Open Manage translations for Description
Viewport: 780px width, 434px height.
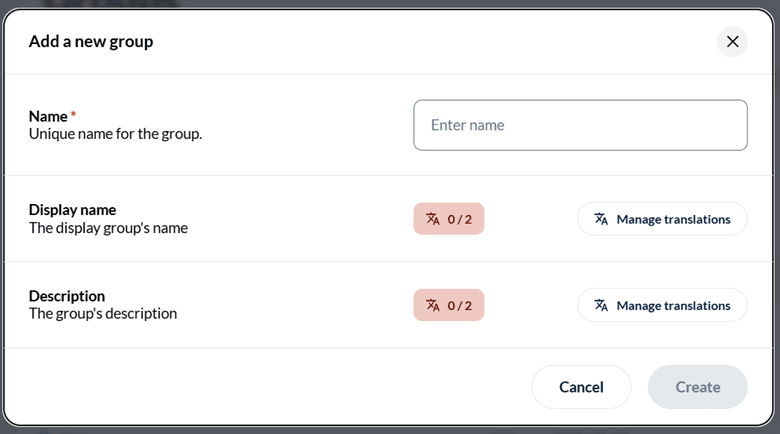pos(662,305)
